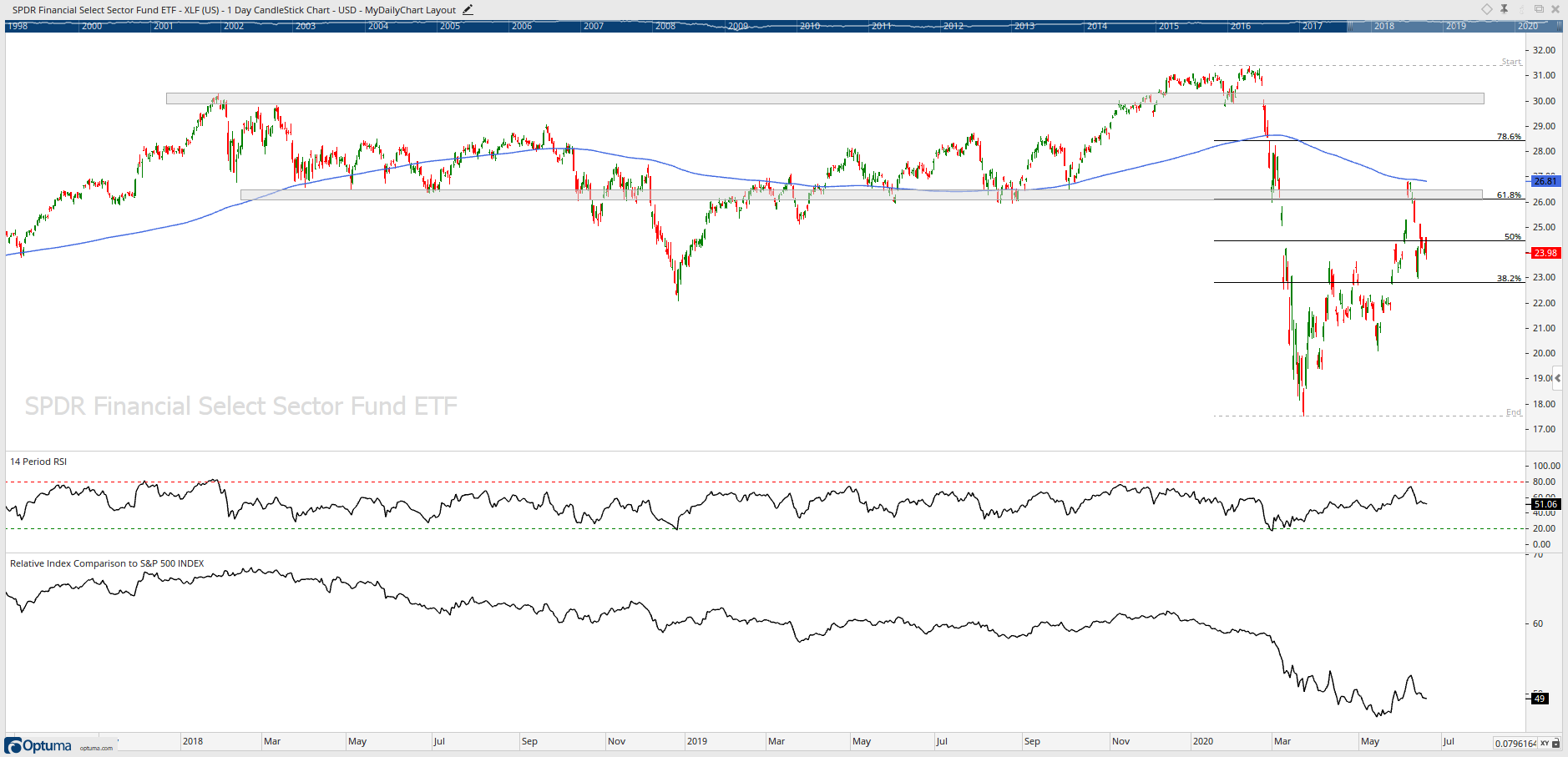Click the chart title 'SPDR Financial Select Sector Fund ETF - XLF (US)'
This screenshot has height=757, width=1568.
(x=115, y=10)
